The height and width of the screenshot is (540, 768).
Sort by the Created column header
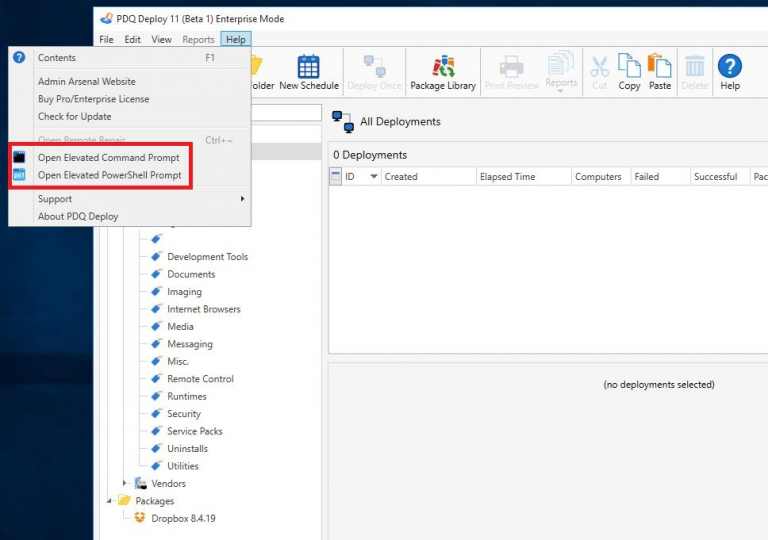429,176
